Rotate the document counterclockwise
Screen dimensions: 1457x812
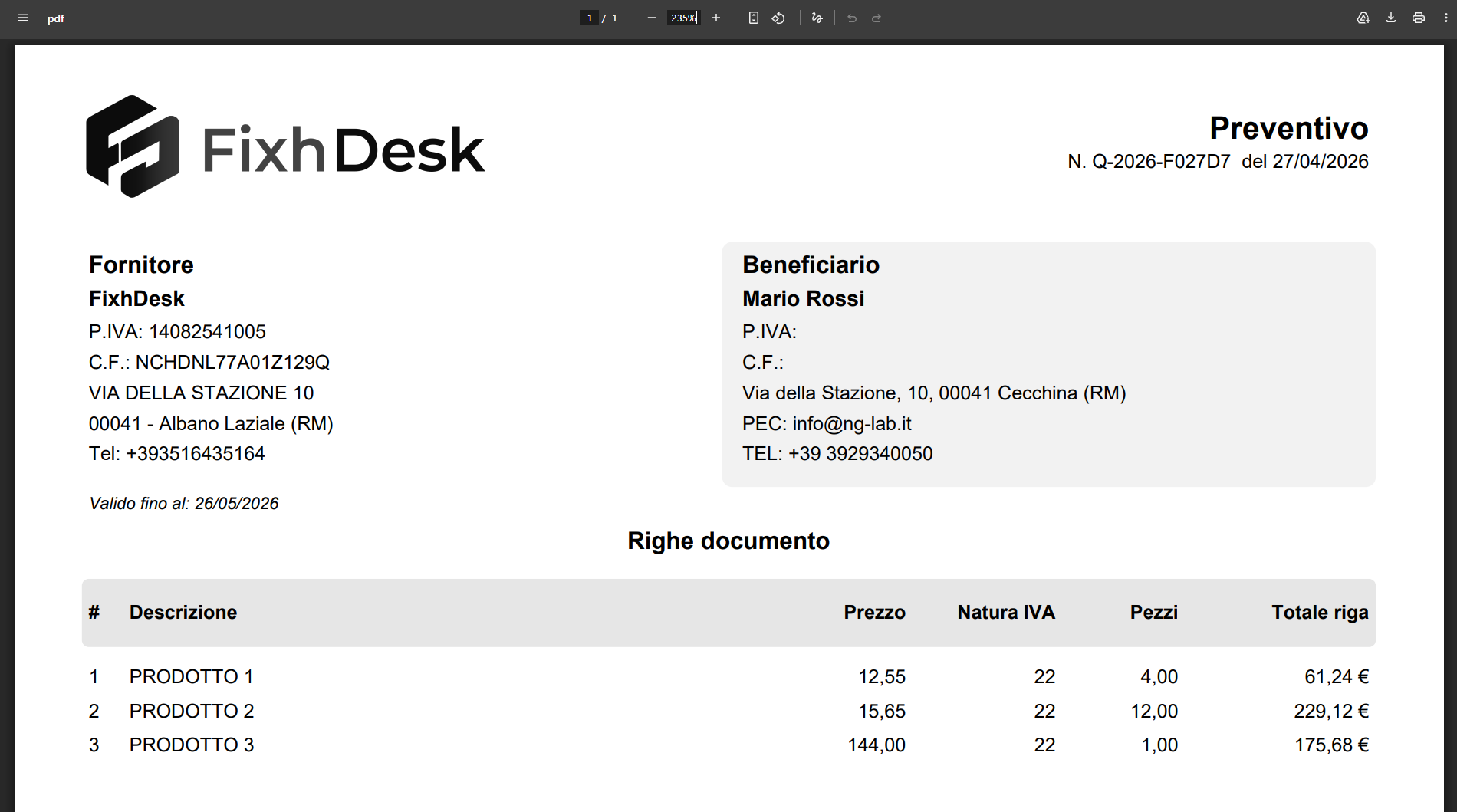[x=778, y=18]
